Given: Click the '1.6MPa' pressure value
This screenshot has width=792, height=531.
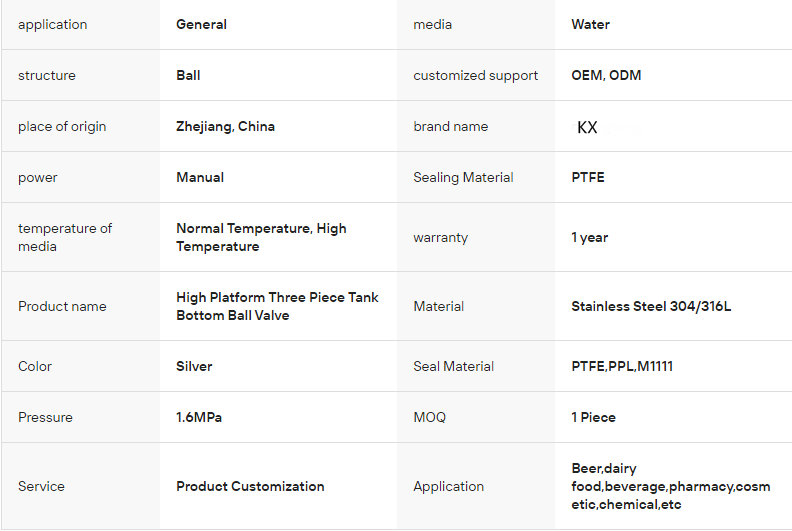Looking at the screenshot, I should point(199,417).
